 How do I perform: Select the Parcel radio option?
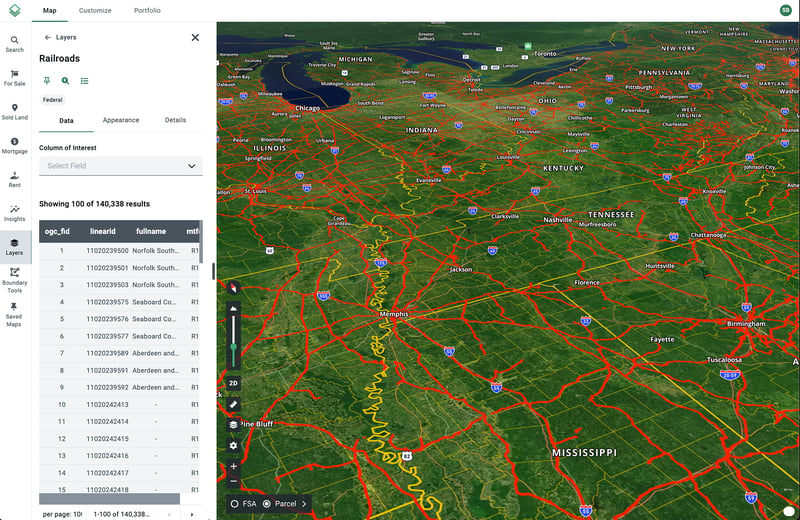[x=266, y=504]
